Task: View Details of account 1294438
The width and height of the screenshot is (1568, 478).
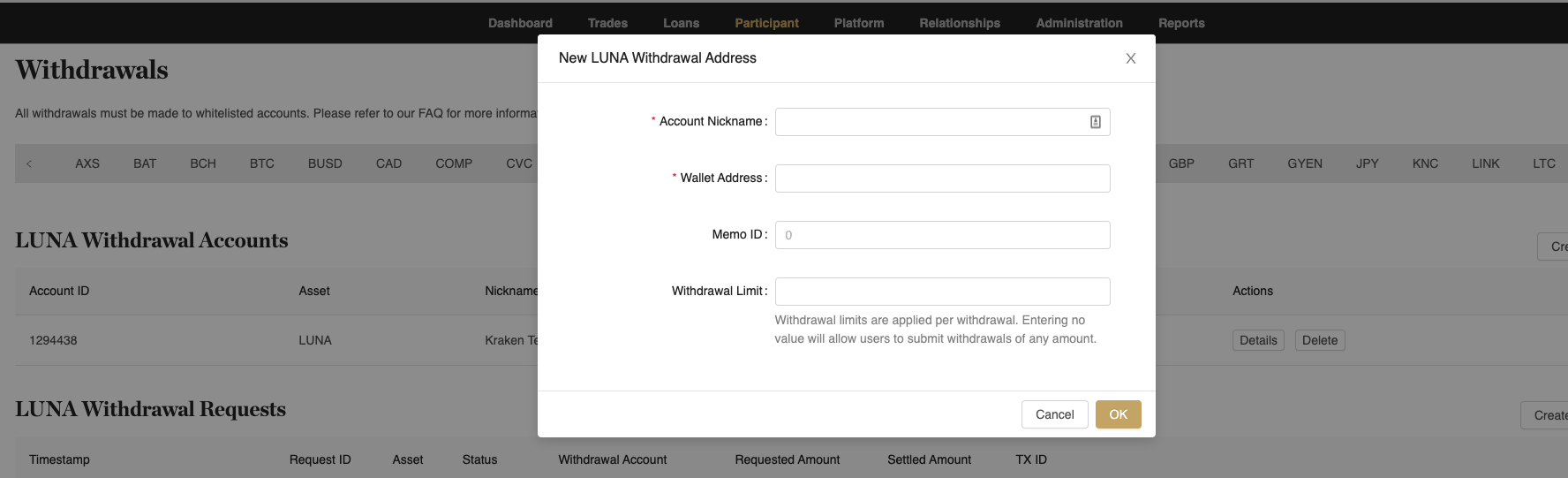Action: (1257, 340)
